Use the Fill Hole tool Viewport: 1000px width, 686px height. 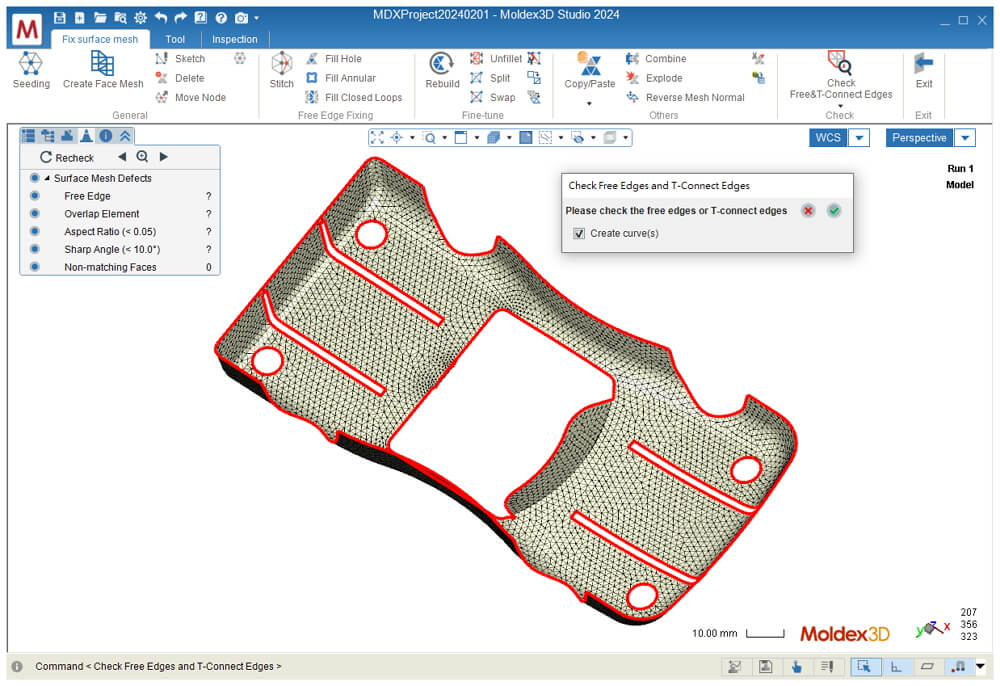coord(334,59)
